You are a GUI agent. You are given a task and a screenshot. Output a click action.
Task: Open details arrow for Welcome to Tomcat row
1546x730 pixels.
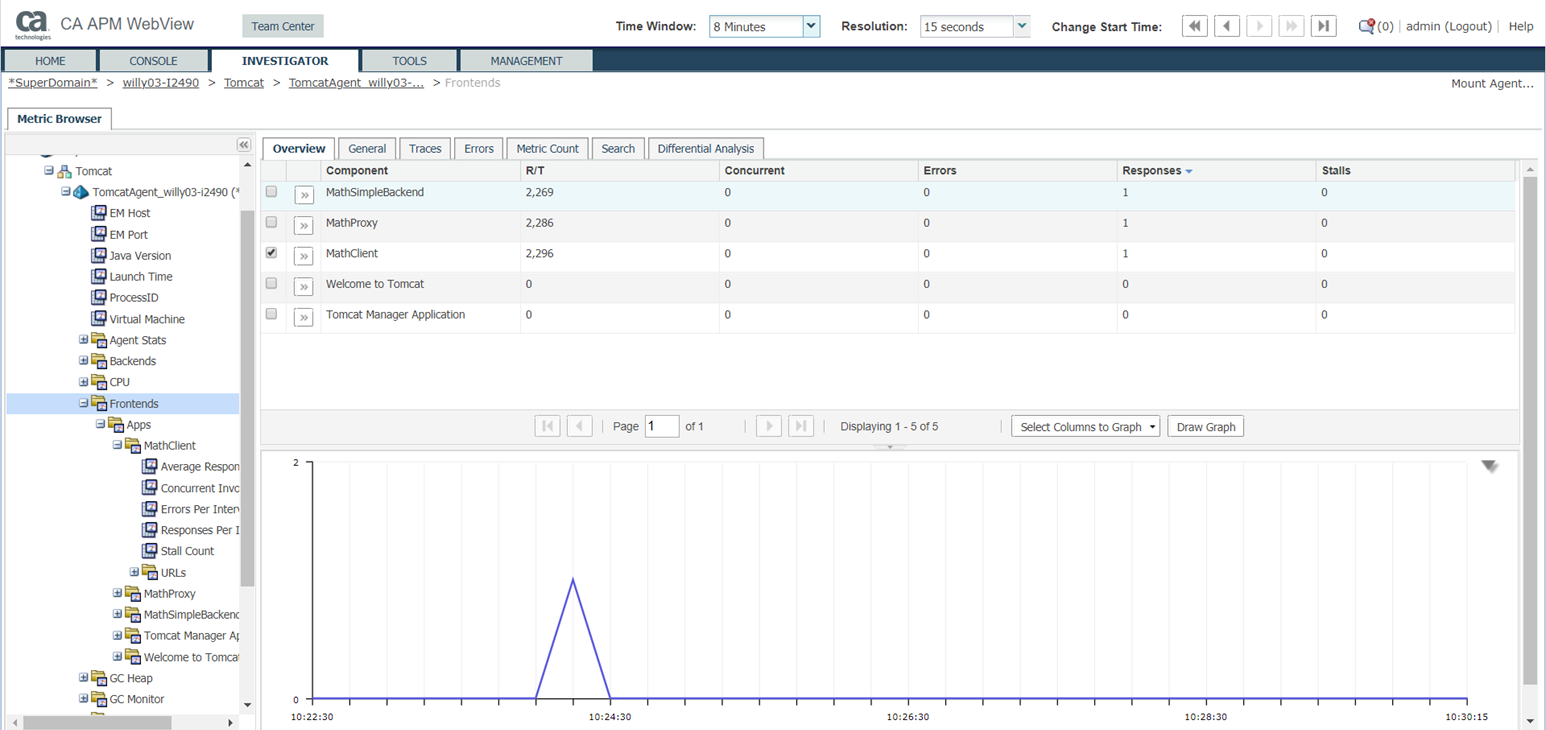point(304,287)
